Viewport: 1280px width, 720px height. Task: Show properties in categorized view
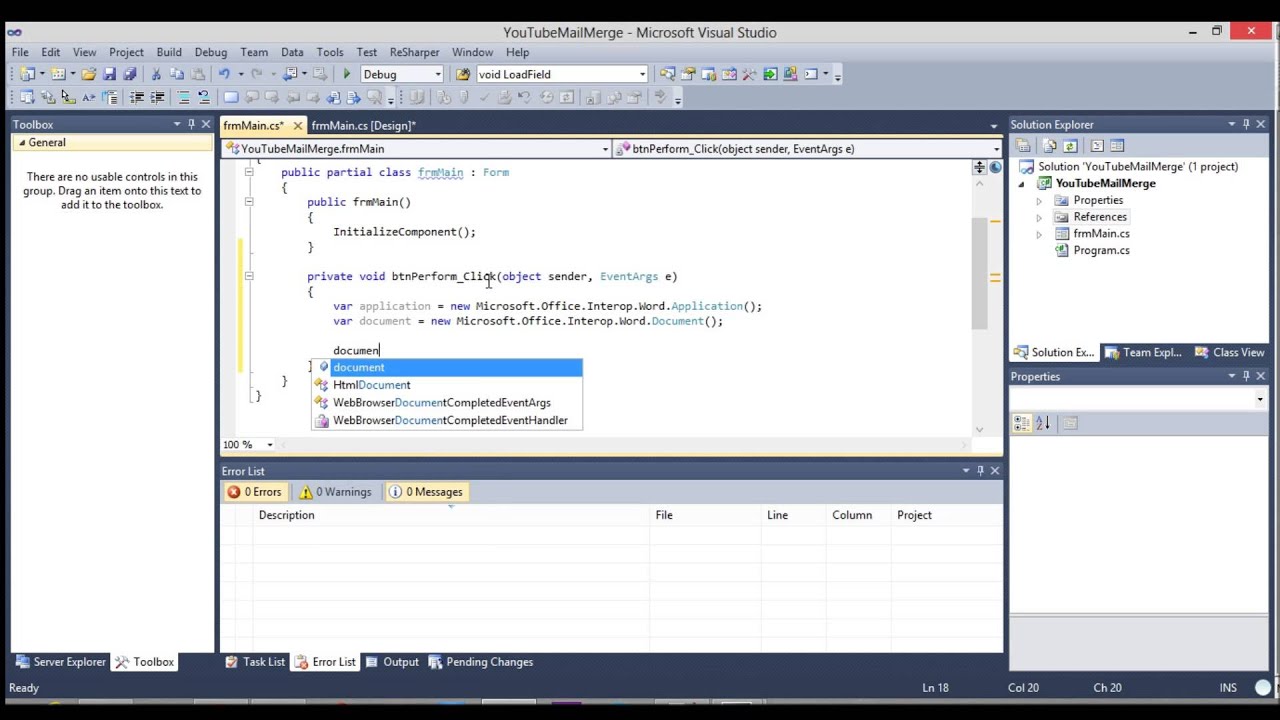pos(1022,423)
